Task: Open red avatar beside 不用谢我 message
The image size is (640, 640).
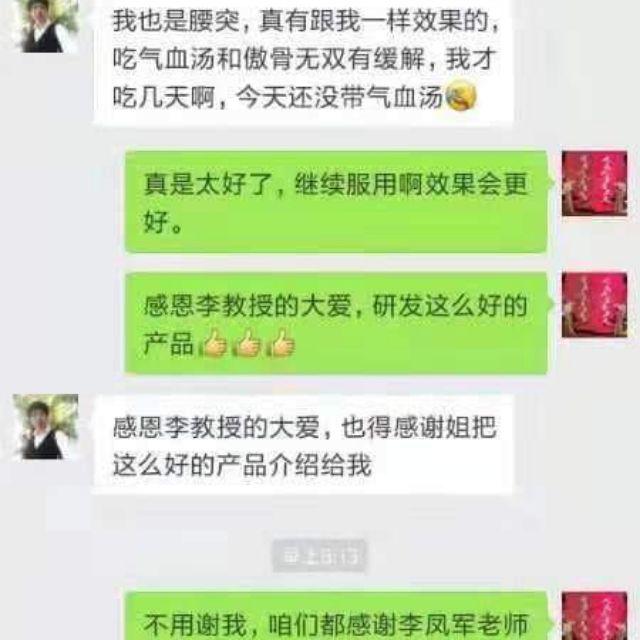Action: click(x=594, y=616)
